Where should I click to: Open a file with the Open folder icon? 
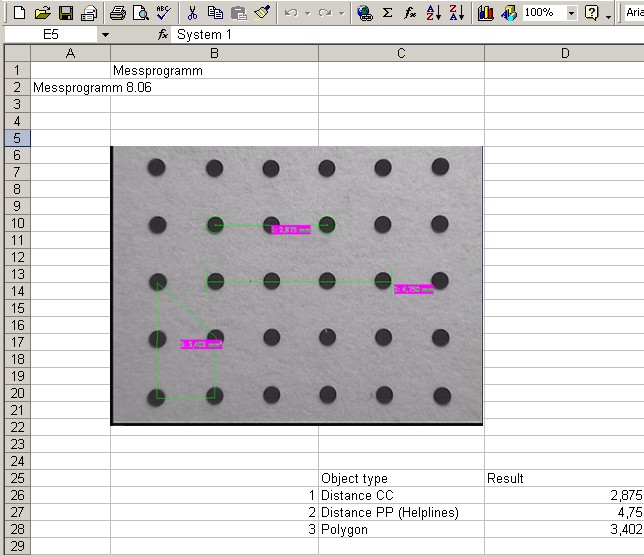(x=42, y=13)
